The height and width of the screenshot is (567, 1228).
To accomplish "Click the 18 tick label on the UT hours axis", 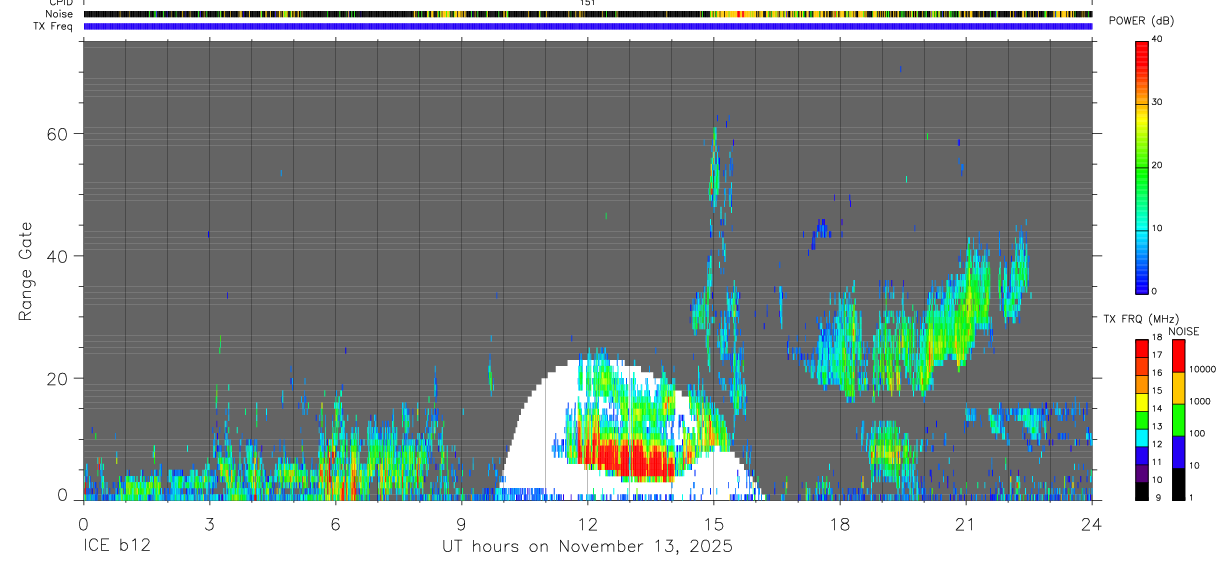I will [x=840, y=523].
